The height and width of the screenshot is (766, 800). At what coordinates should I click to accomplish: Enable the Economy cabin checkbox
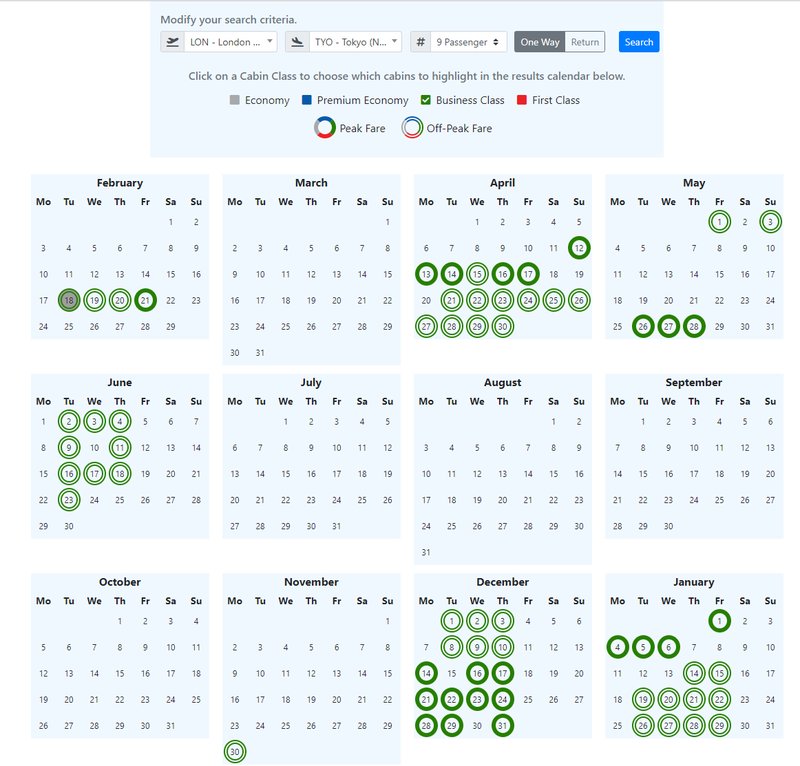(x=235, y=100)
